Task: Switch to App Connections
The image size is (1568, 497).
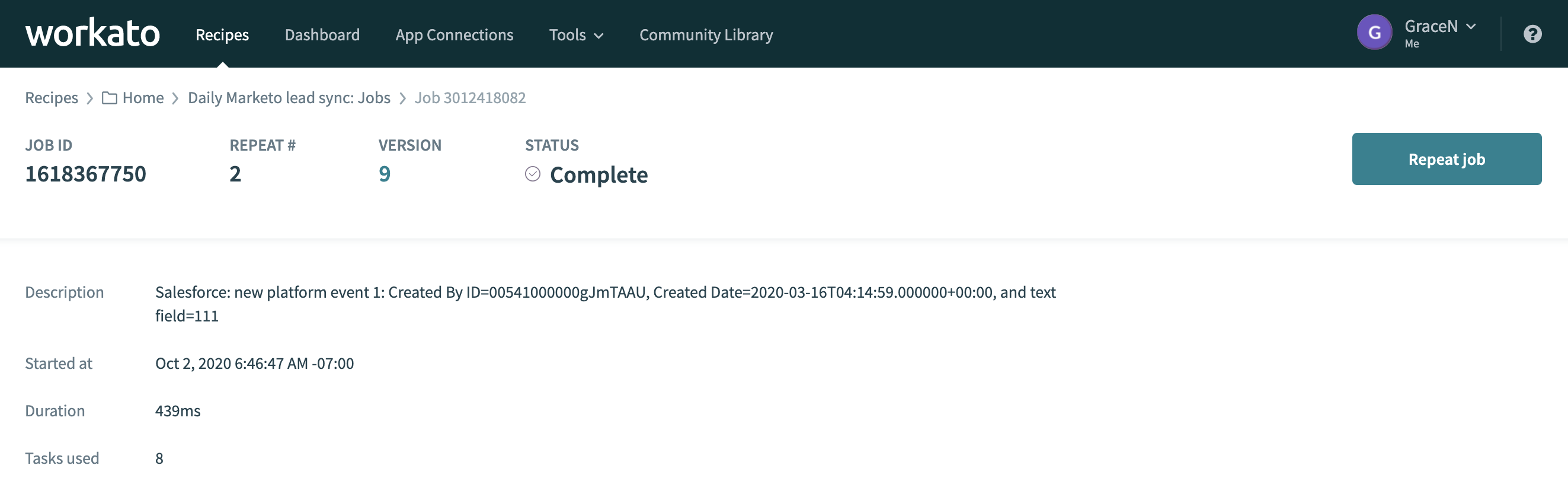Action: [454, 35]
